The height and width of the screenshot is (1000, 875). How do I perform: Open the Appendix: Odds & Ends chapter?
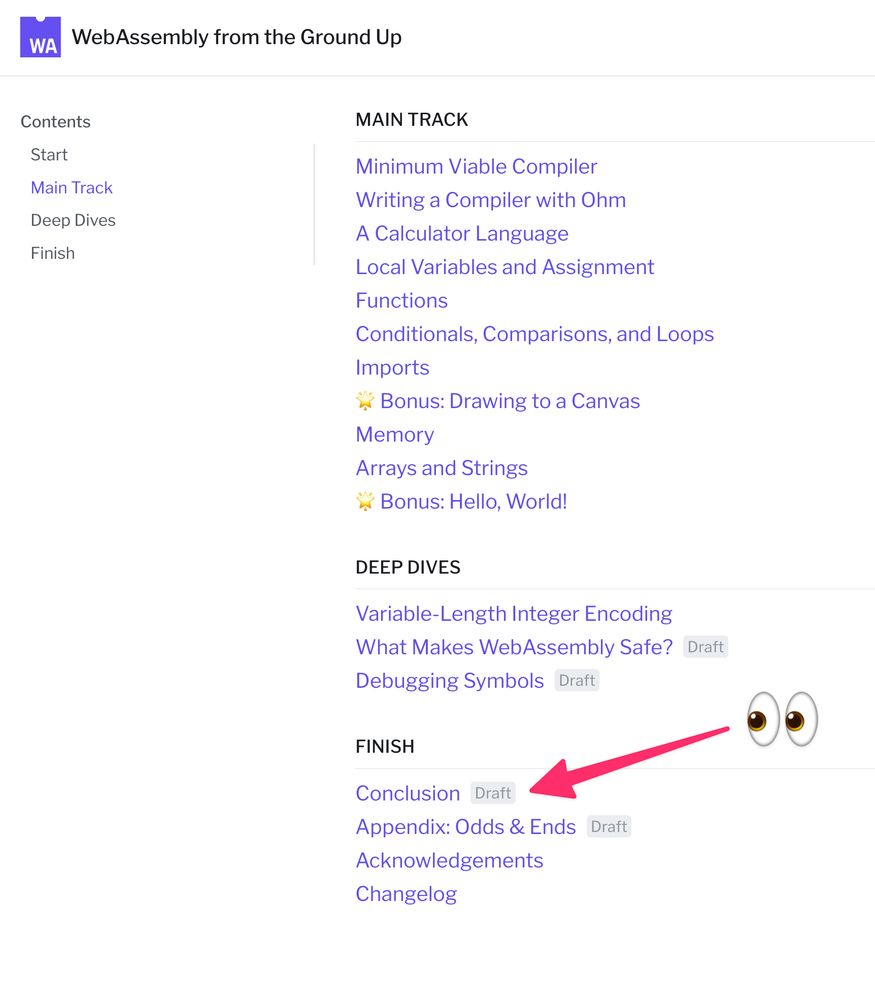pyautogui.click(x=465, y=826)
